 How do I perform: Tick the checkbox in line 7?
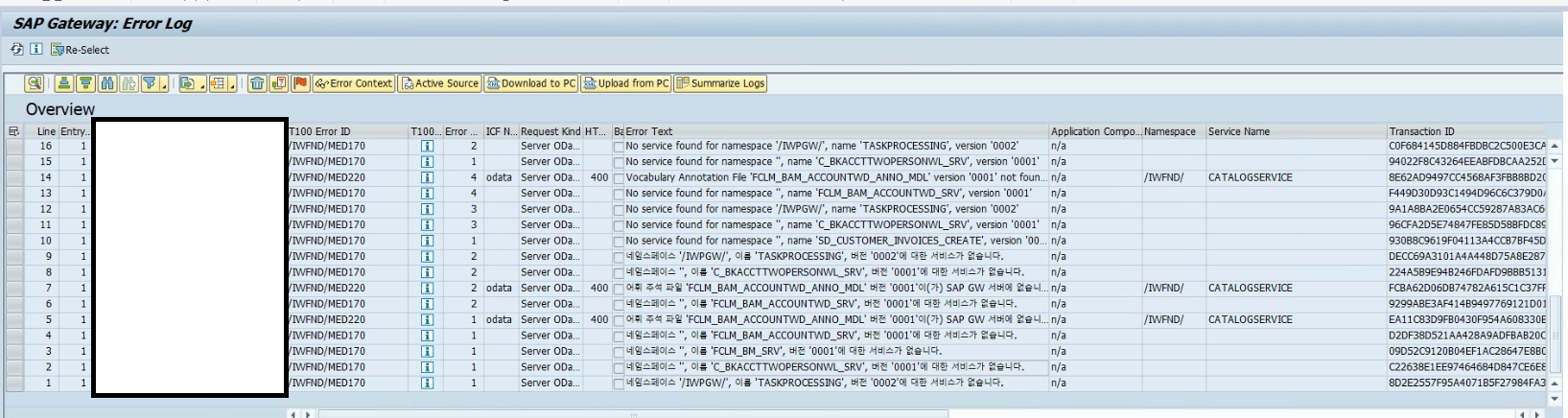tap(619, 289)
